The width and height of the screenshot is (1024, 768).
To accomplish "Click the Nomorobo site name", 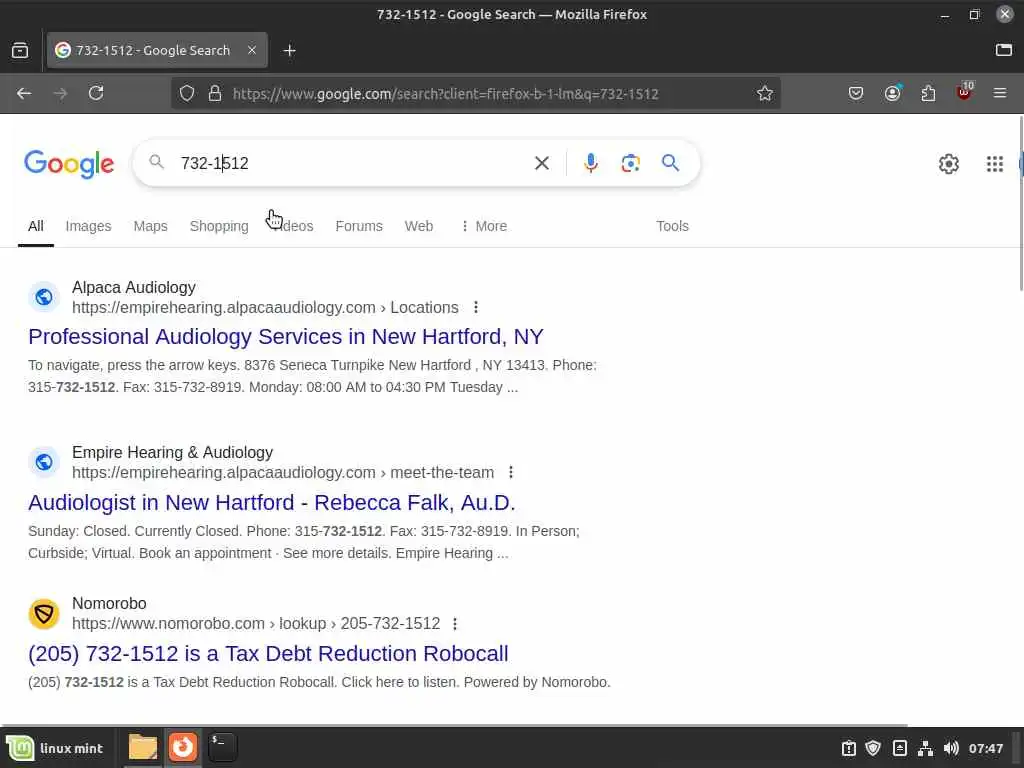I will [109, 603].
